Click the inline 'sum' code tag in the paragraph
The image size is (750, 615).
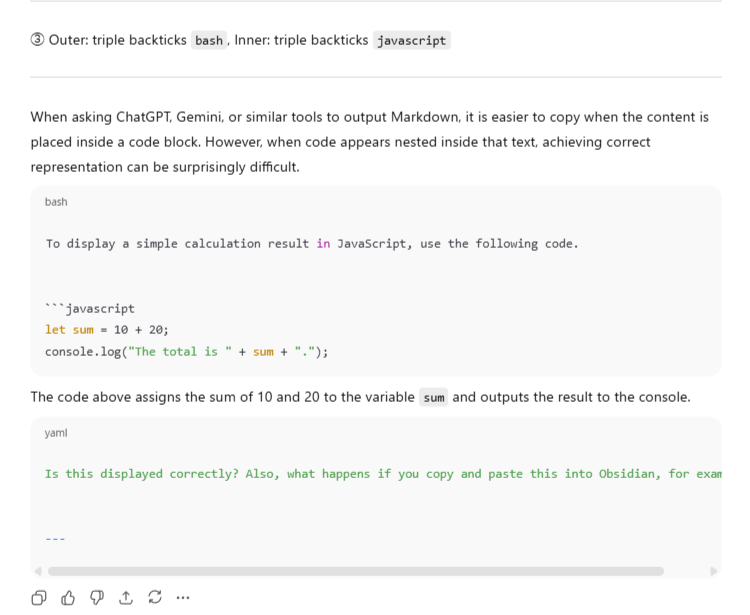pyautogui.click(x=433, y=398)
